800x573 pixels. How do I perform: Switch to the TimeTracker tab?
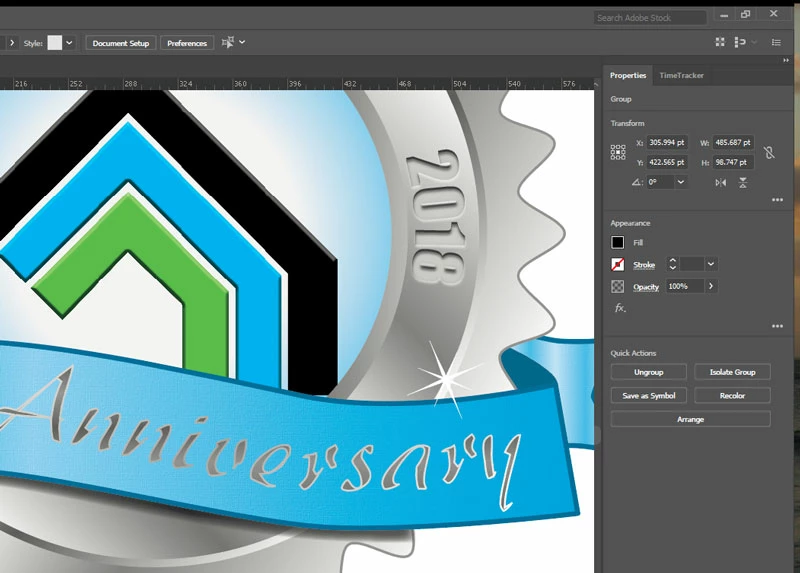681,76
